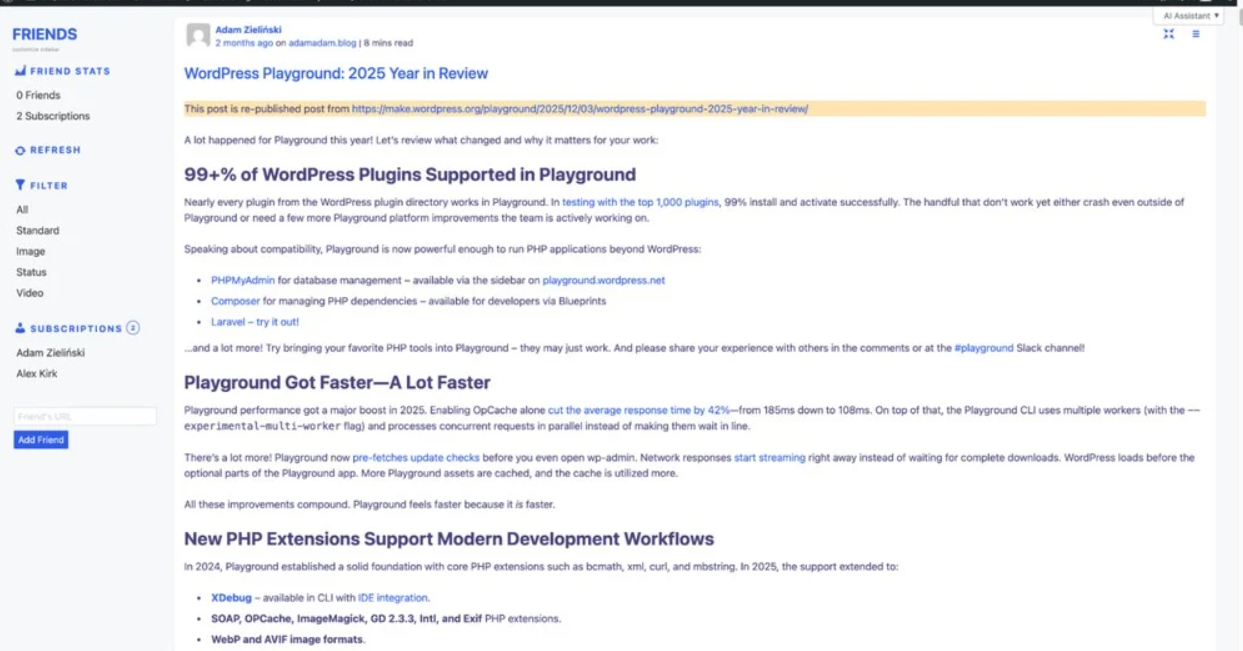Open the post hamburger menu icon
This screenshot has width=1243, height=651.
click(1195, 34)
